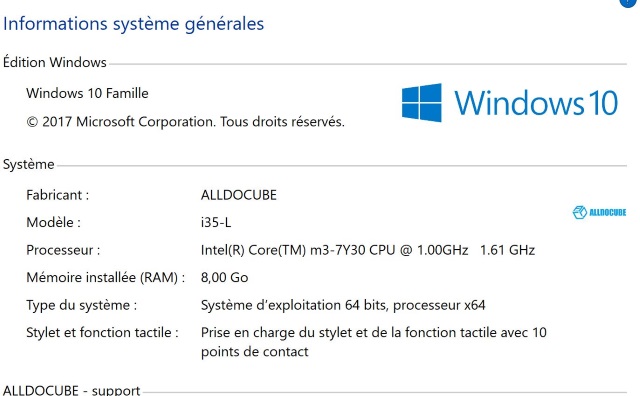Click the Système section header
This screenshot has height=396, width=640.
point(29,164)
